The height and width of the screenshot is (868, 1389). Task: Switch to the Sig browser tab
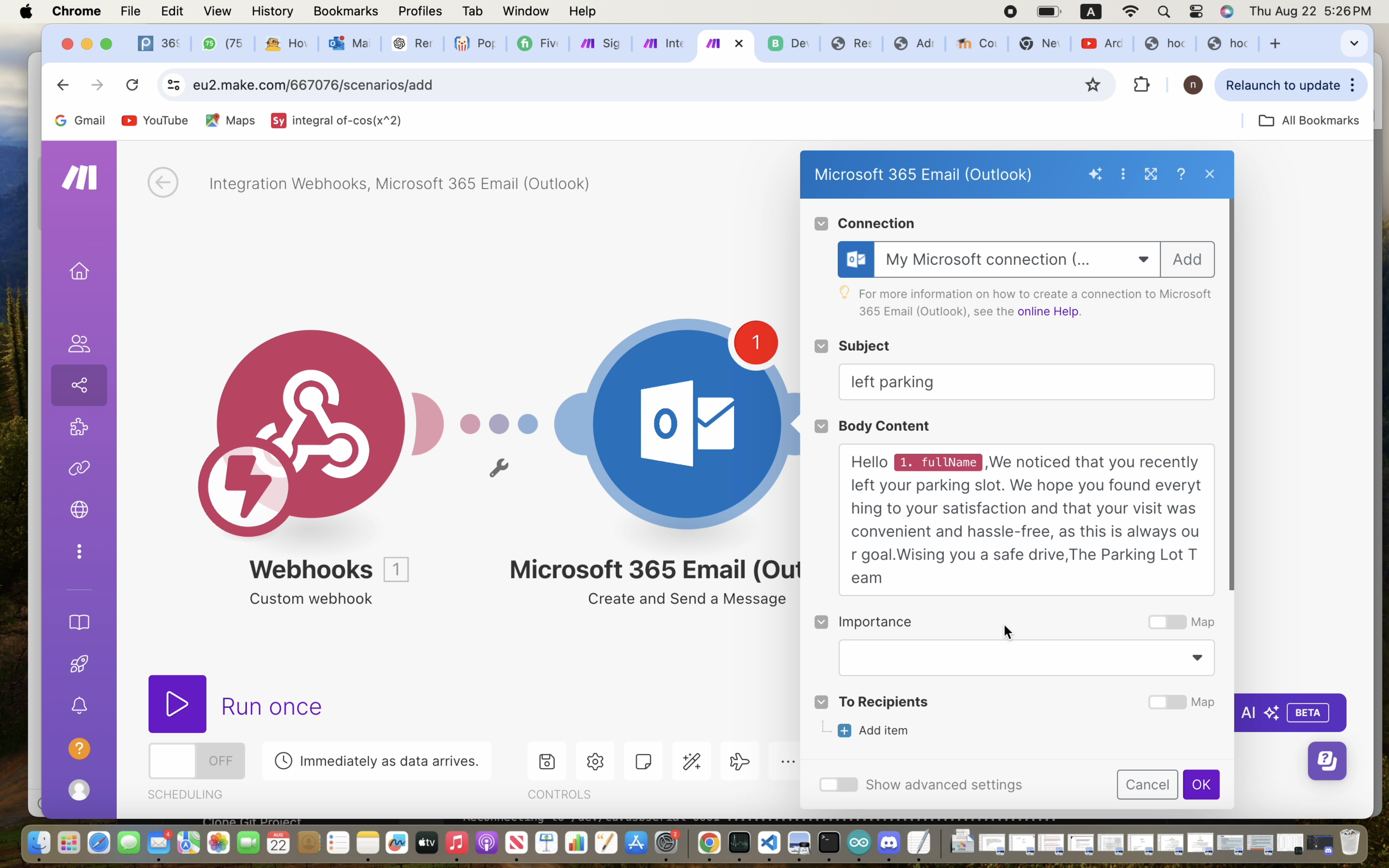click(x=600, y=44)
